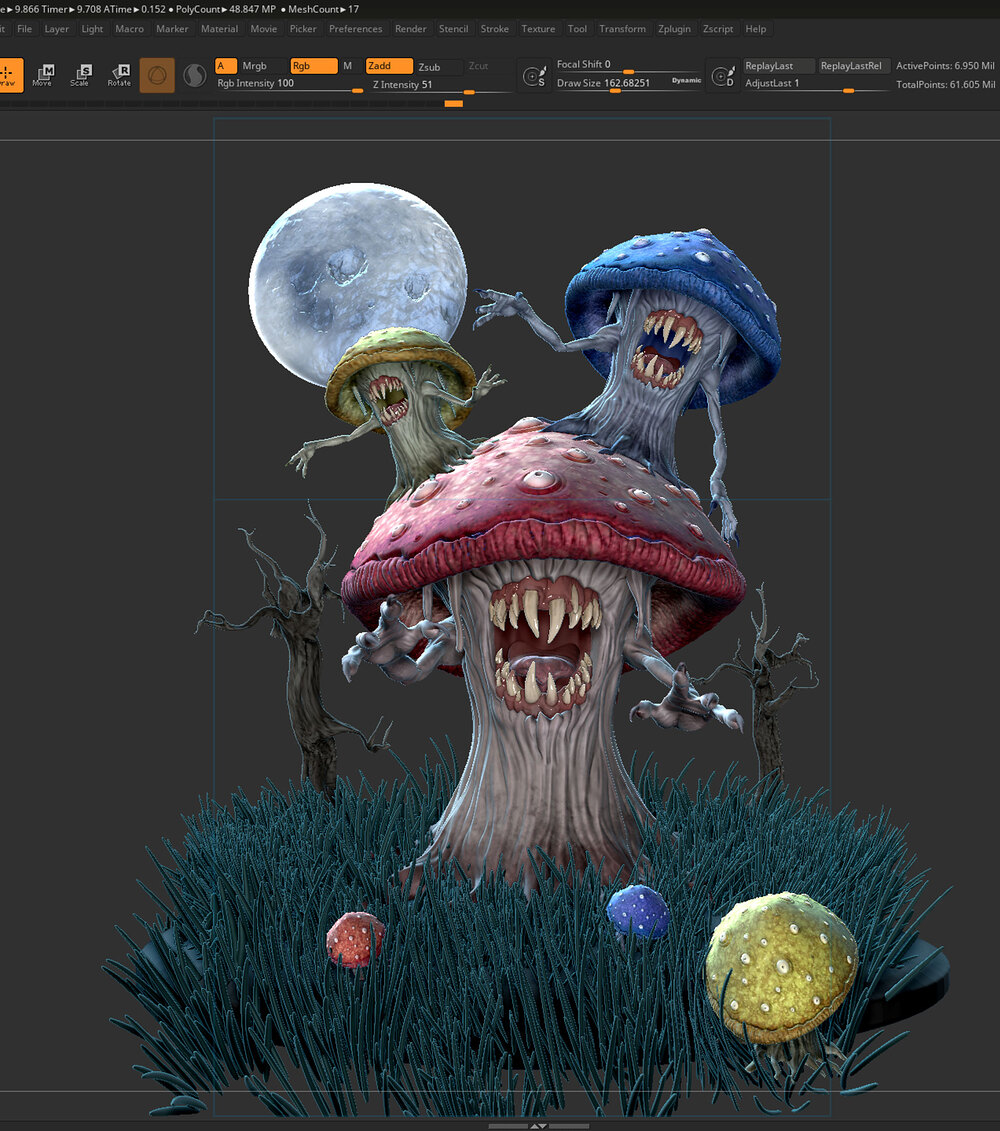Click the orange shelf position indicator
Screen dimensions: 1000x1131
[454, 104]
